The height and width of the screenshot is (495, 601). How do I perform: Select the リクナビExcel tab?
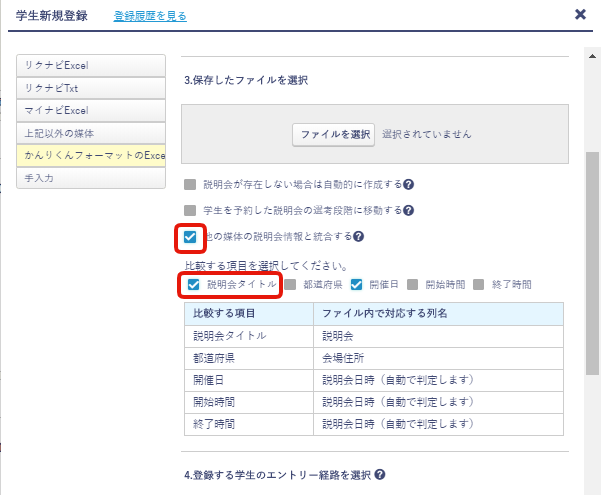[x=90, y=65]
